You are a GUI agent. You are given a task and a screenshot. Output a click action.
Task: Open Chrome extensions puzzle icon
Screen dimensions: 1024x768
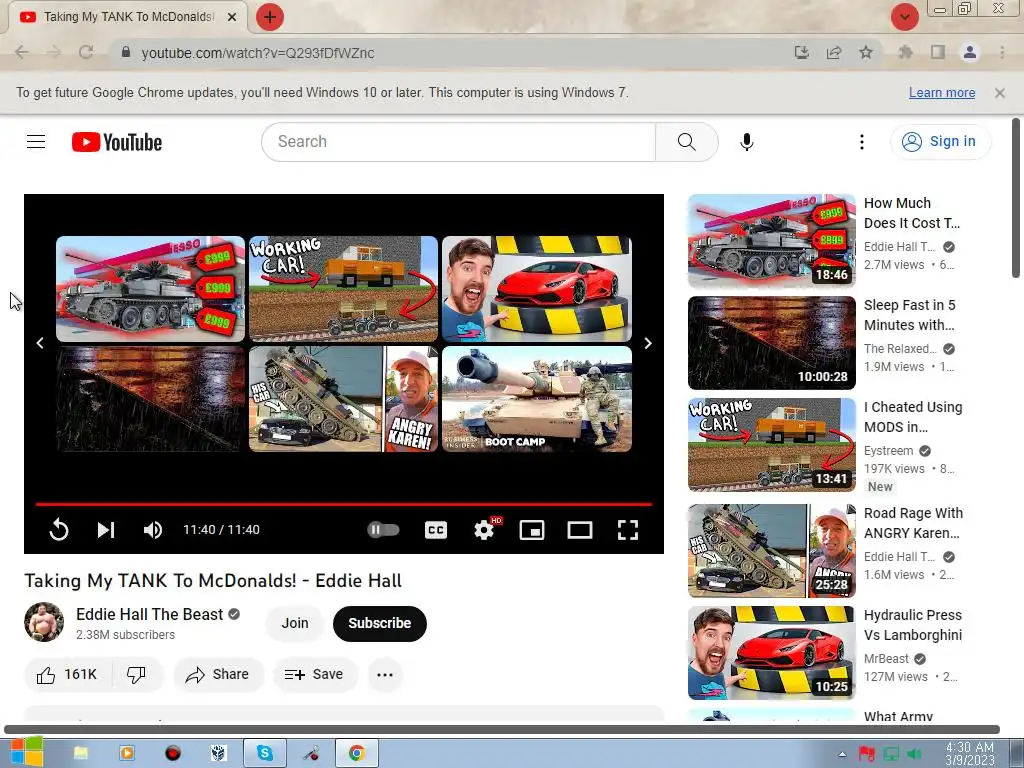pos(906,53)
